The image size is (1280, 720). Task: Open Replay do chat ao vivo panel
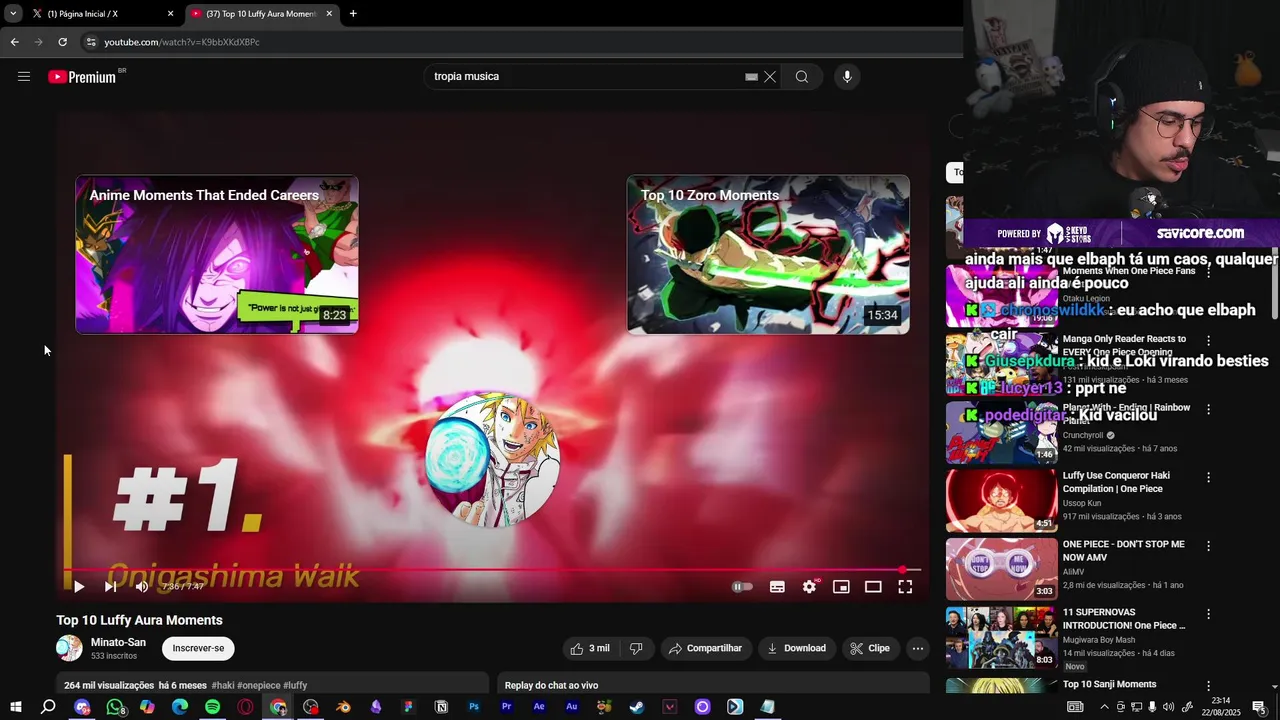click(713, 685)
